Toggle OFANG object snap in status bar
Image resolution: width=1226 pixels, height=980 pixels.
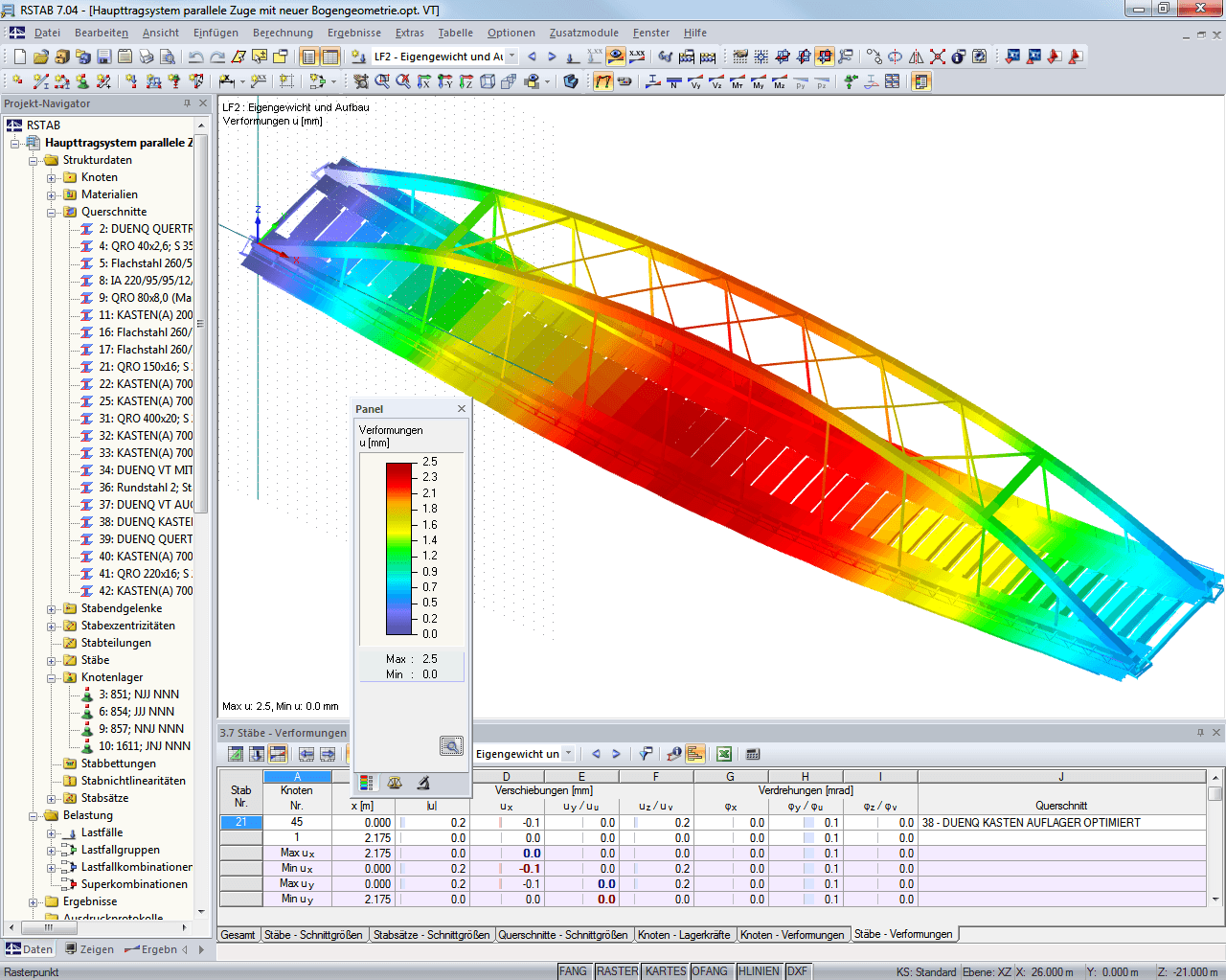point(710,971)
